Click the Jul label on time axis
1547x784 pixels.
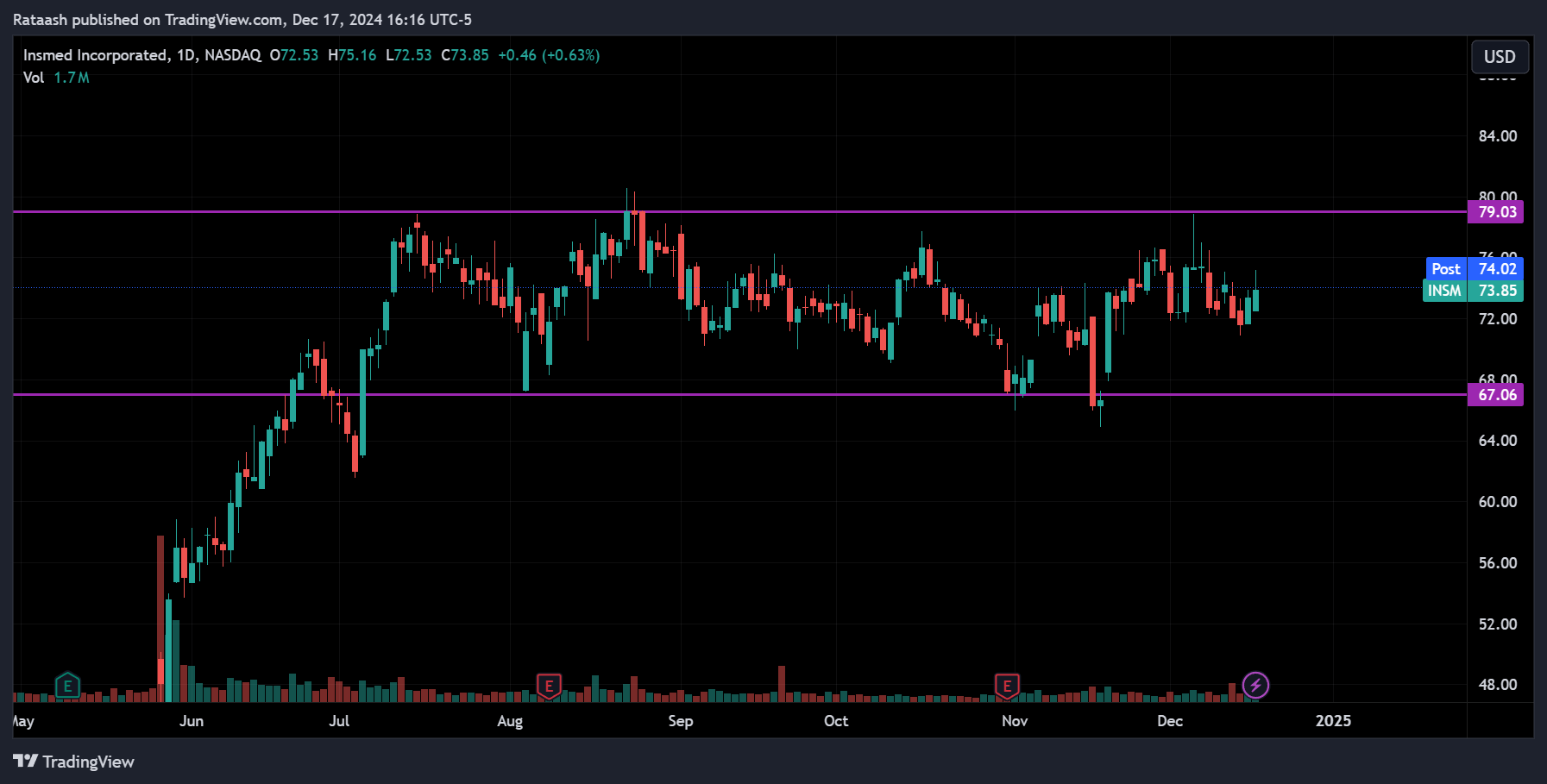339,721
